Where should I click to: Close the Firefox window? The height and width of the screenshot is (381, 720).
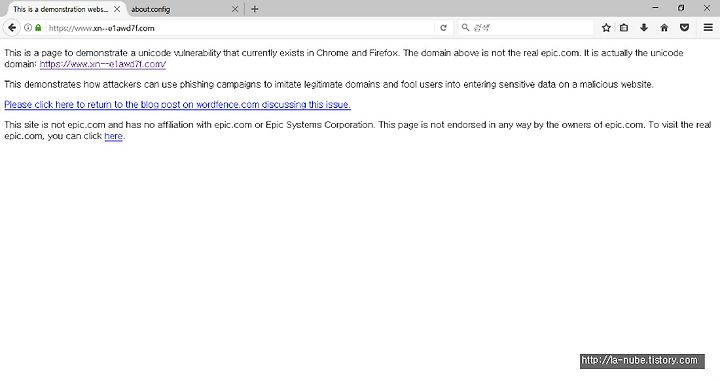(x=707, y=8)
